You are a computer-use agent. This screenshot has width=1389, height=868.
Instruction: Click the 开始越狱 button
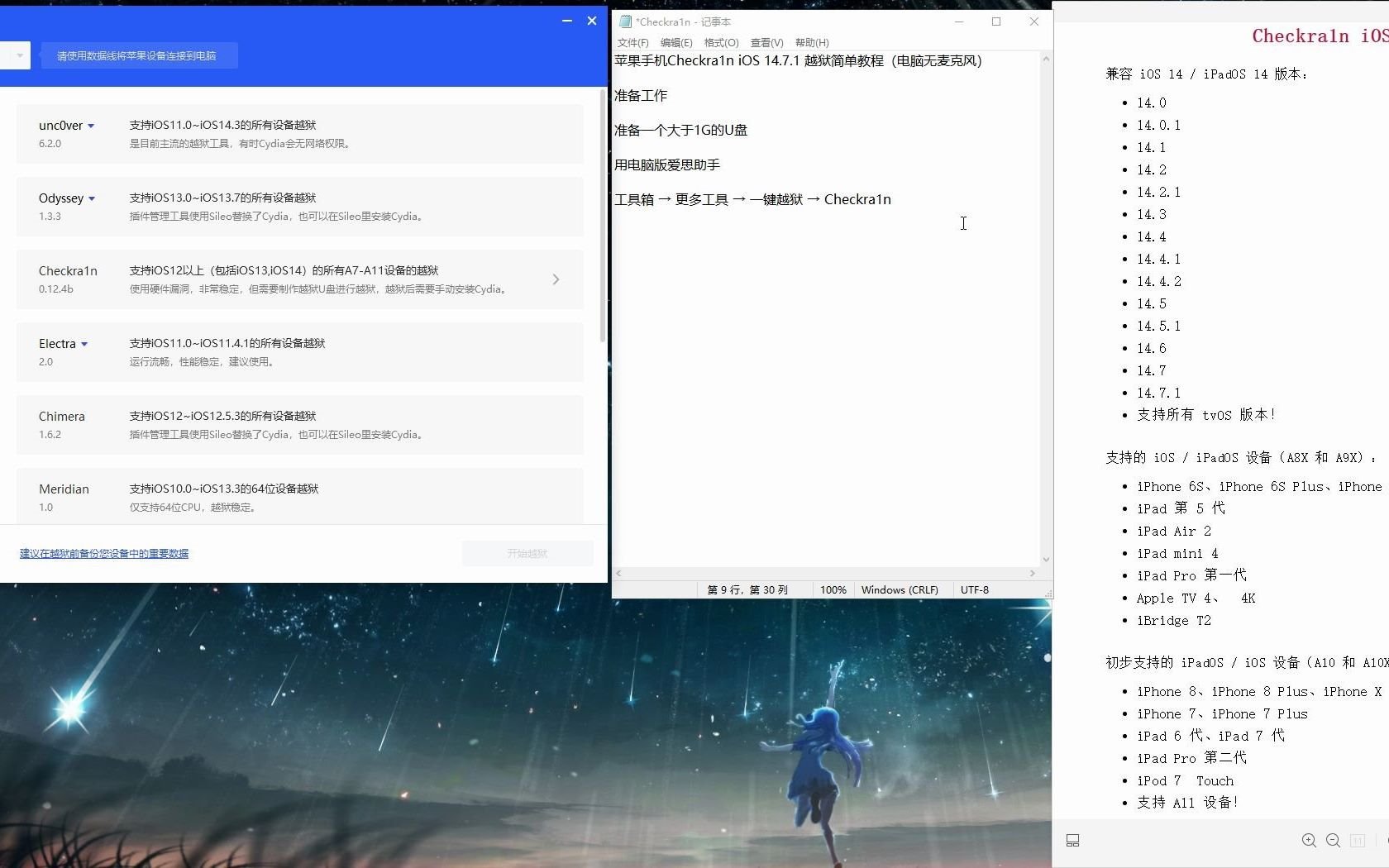pos(527,553)
